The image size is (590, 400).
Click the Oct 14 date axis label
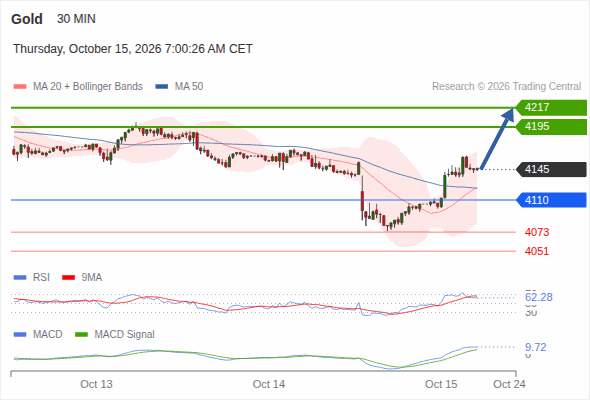click(x=269, y=384)
